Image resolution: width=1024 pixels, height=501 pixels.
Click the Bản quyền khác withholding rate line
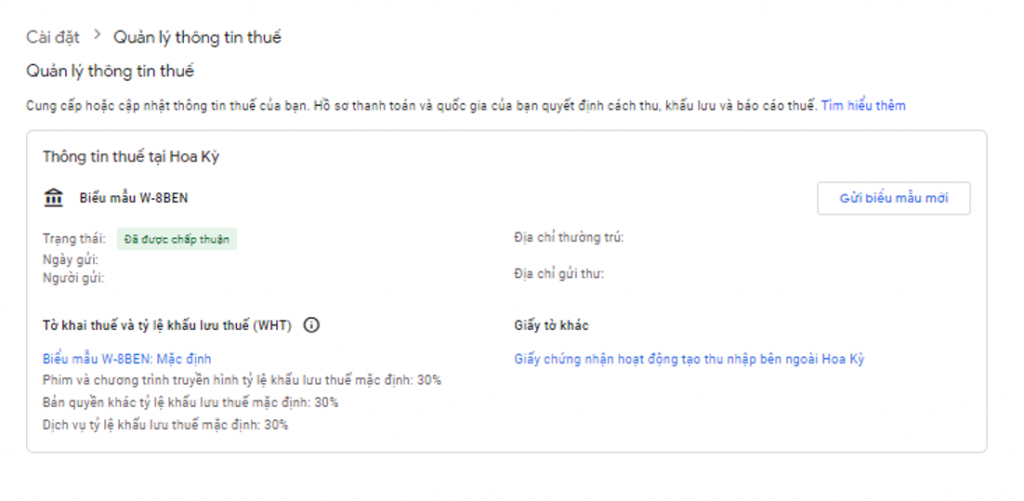190,402
